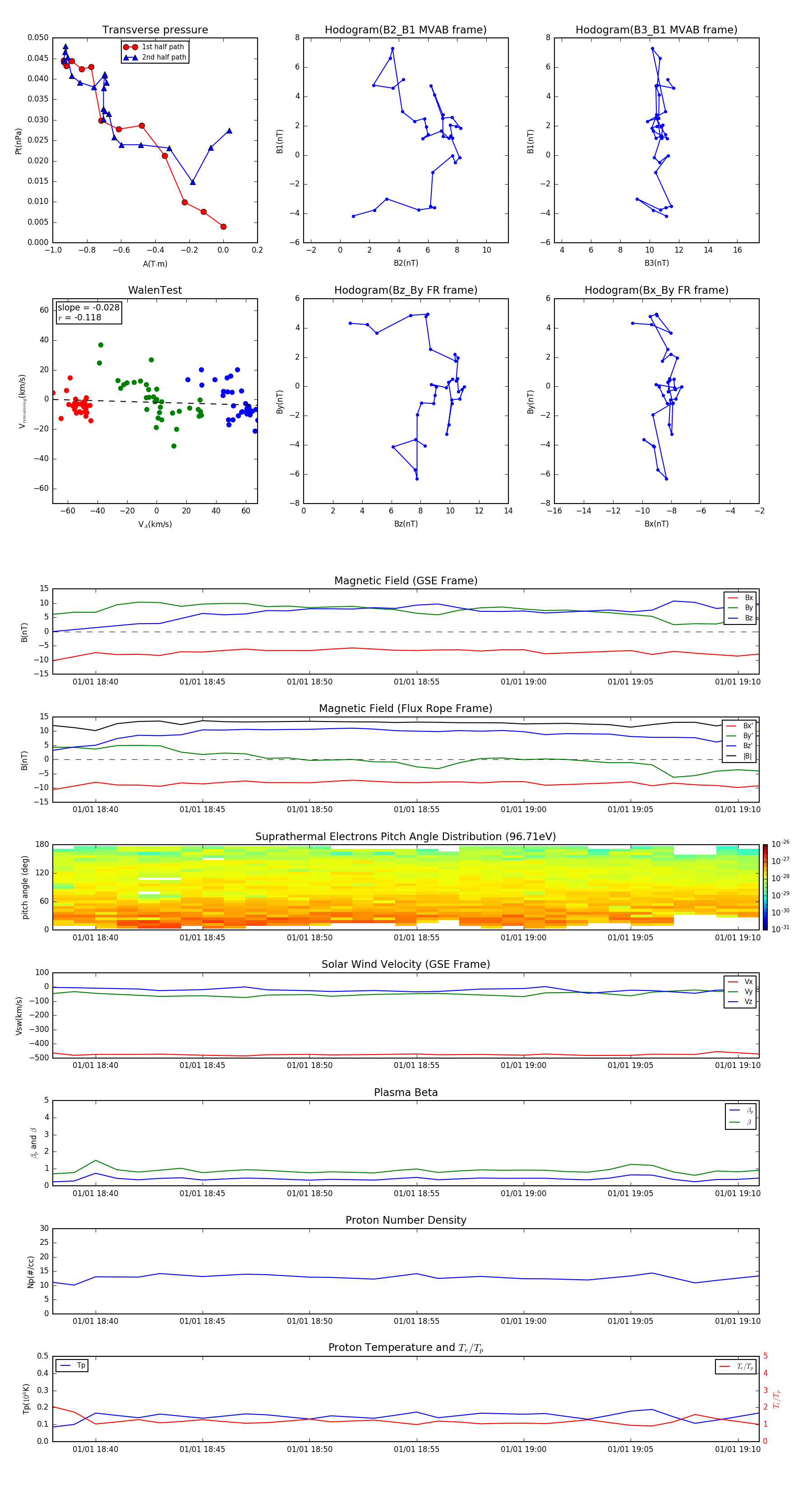Click the 'Bx(nT)' x-axis label
812x1489 pixels.
(x=656, y=524)
